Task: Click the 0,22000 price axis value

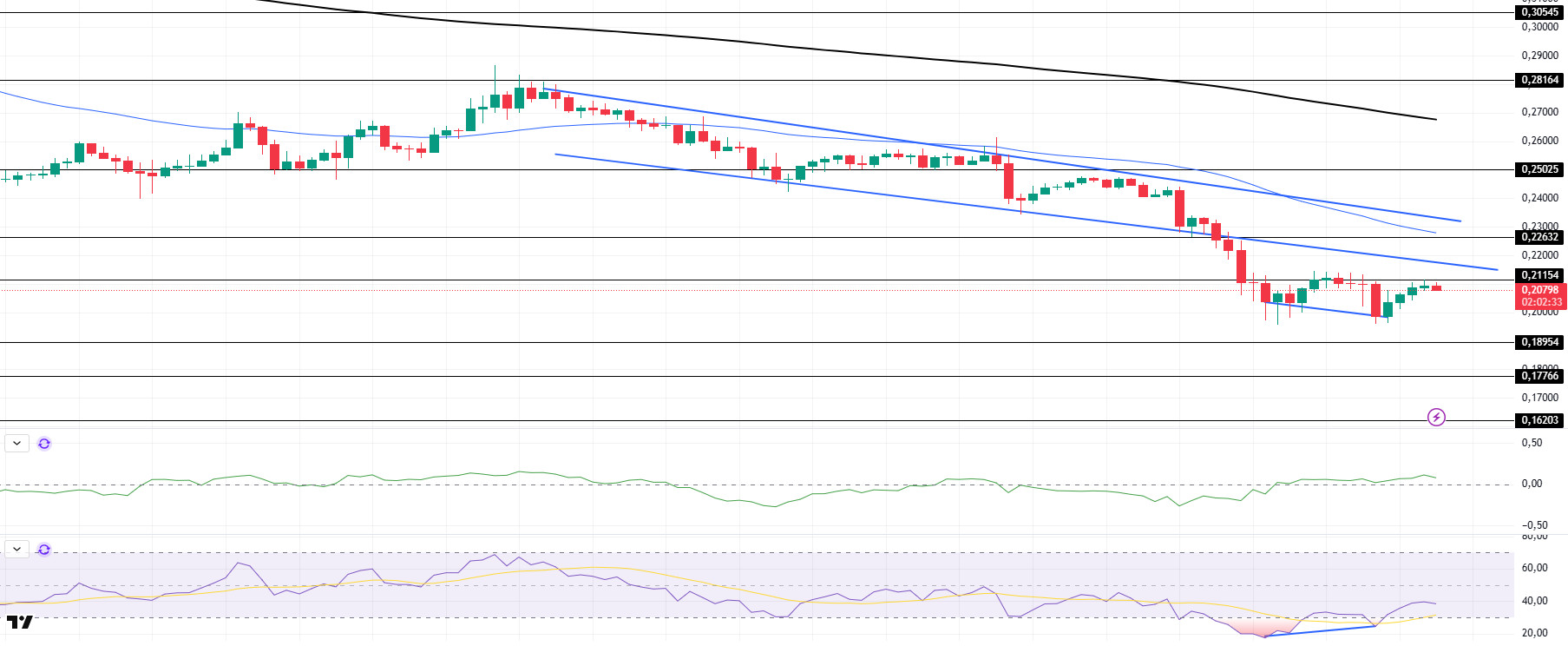Action: [x=1540, y=255]
